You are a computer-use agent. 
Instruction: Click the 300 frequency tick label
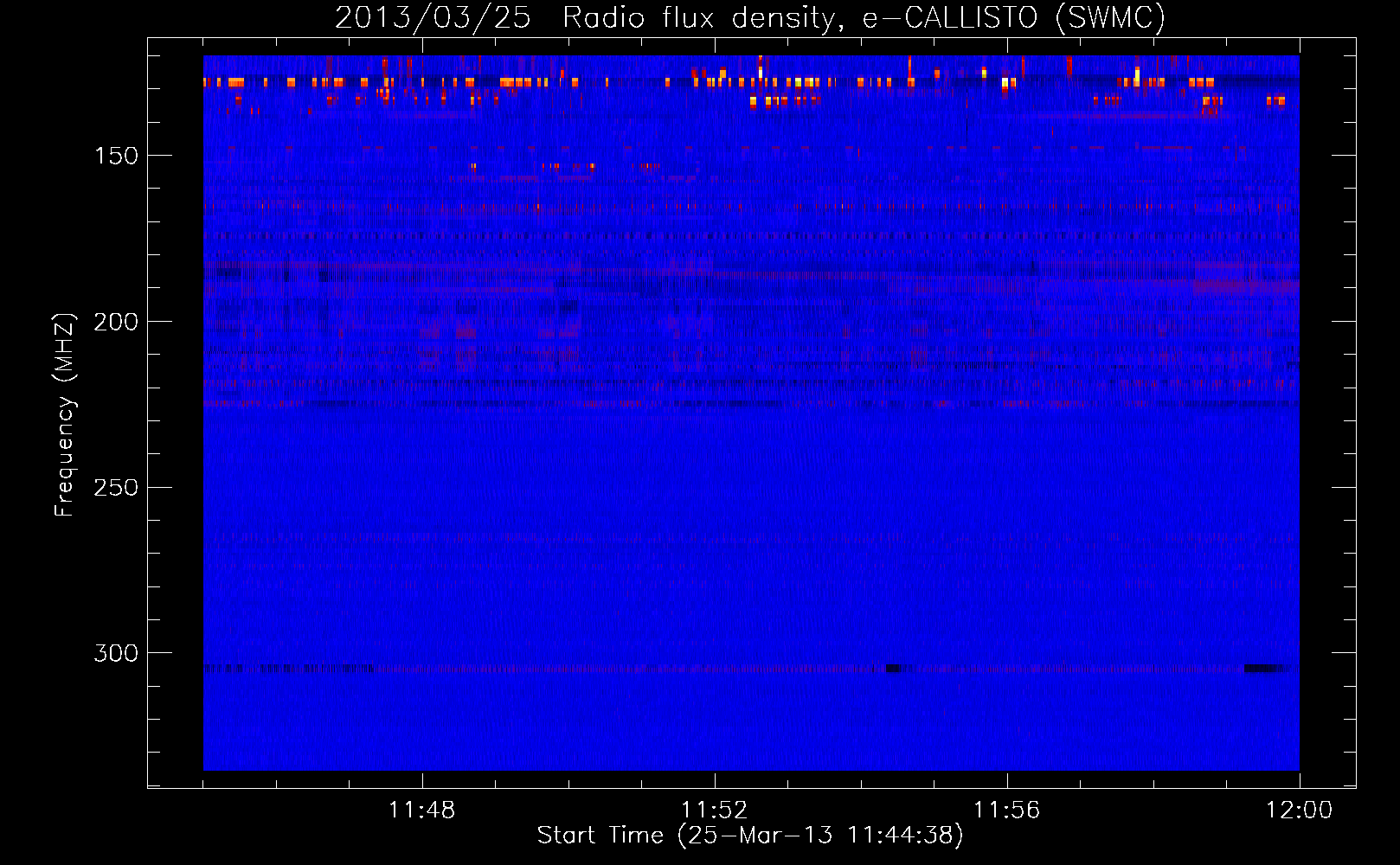[116, 653]
